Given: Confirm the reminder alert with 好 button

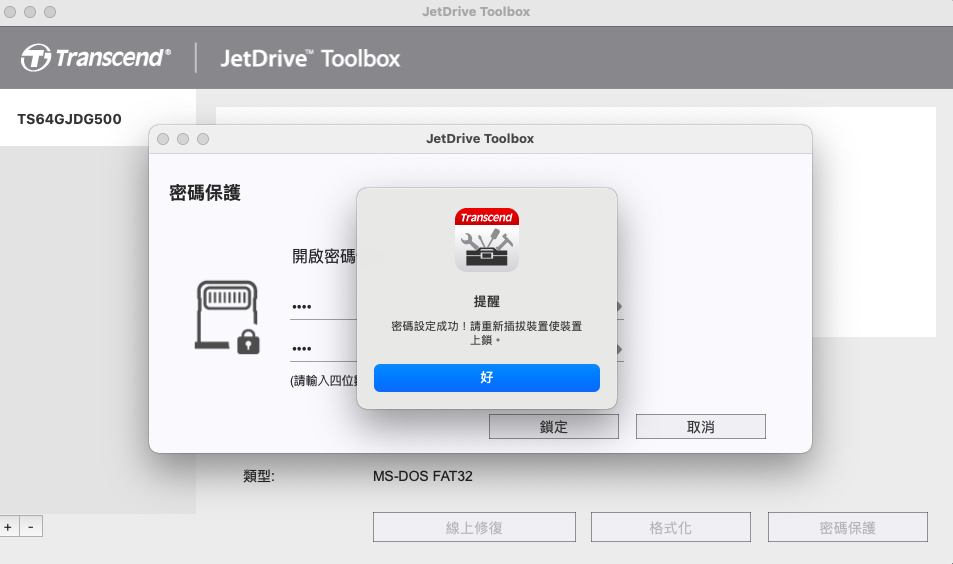Looking at the screenshot, I should pos(486,377).
